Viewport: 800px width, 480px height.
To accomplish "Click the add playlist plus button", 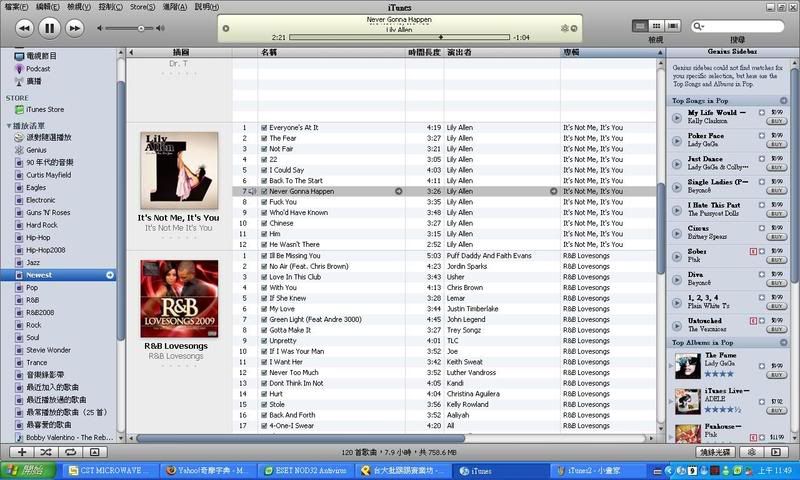I will [x=21, y=453].
